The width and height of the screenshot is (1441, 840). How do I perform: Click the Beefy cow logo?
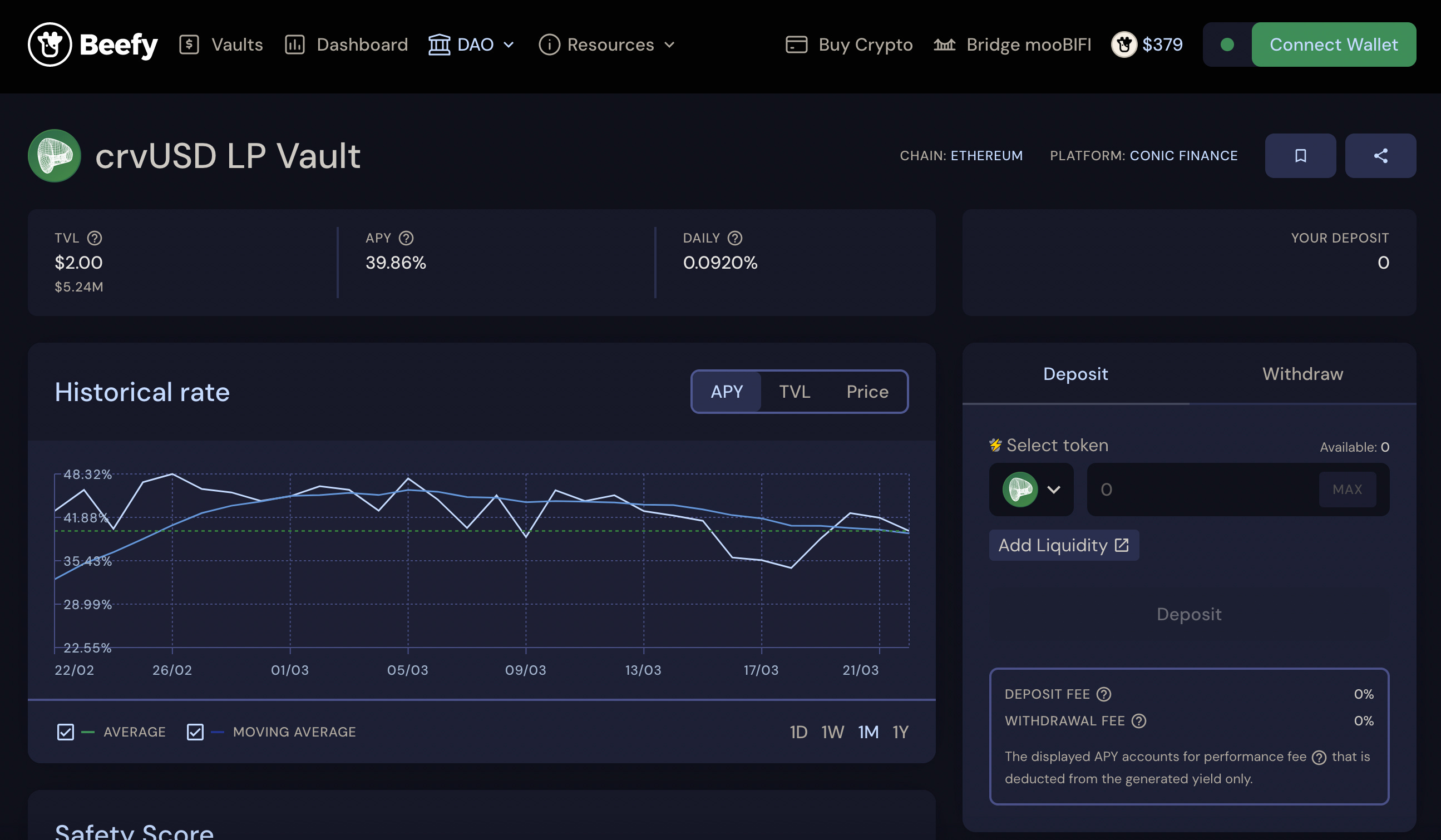[x=50, y=45]
